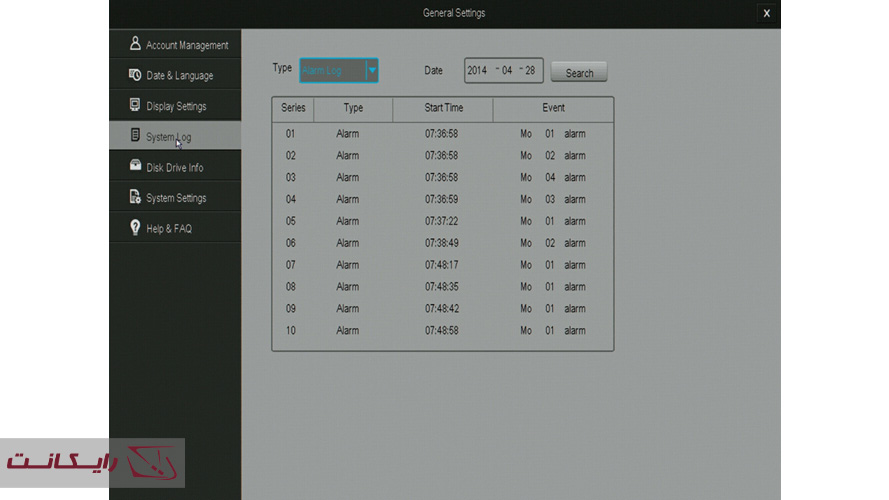The height and width of the screenshot is (500, 889).
Task: Select log row 10 at 07:48:58
Action: coord(441,331)
